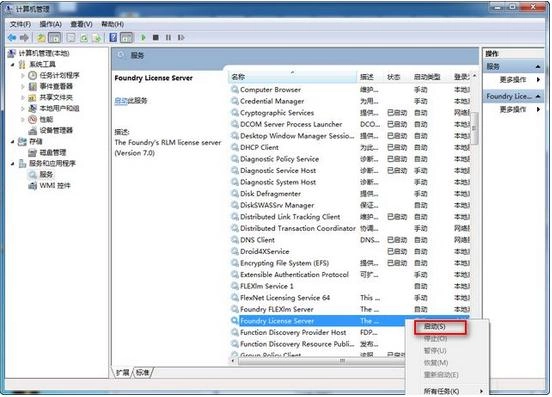The width and height of the screenshot is (552, 397).
Task: Select the DHCP Client service row
Action: [x=350, y=147]
